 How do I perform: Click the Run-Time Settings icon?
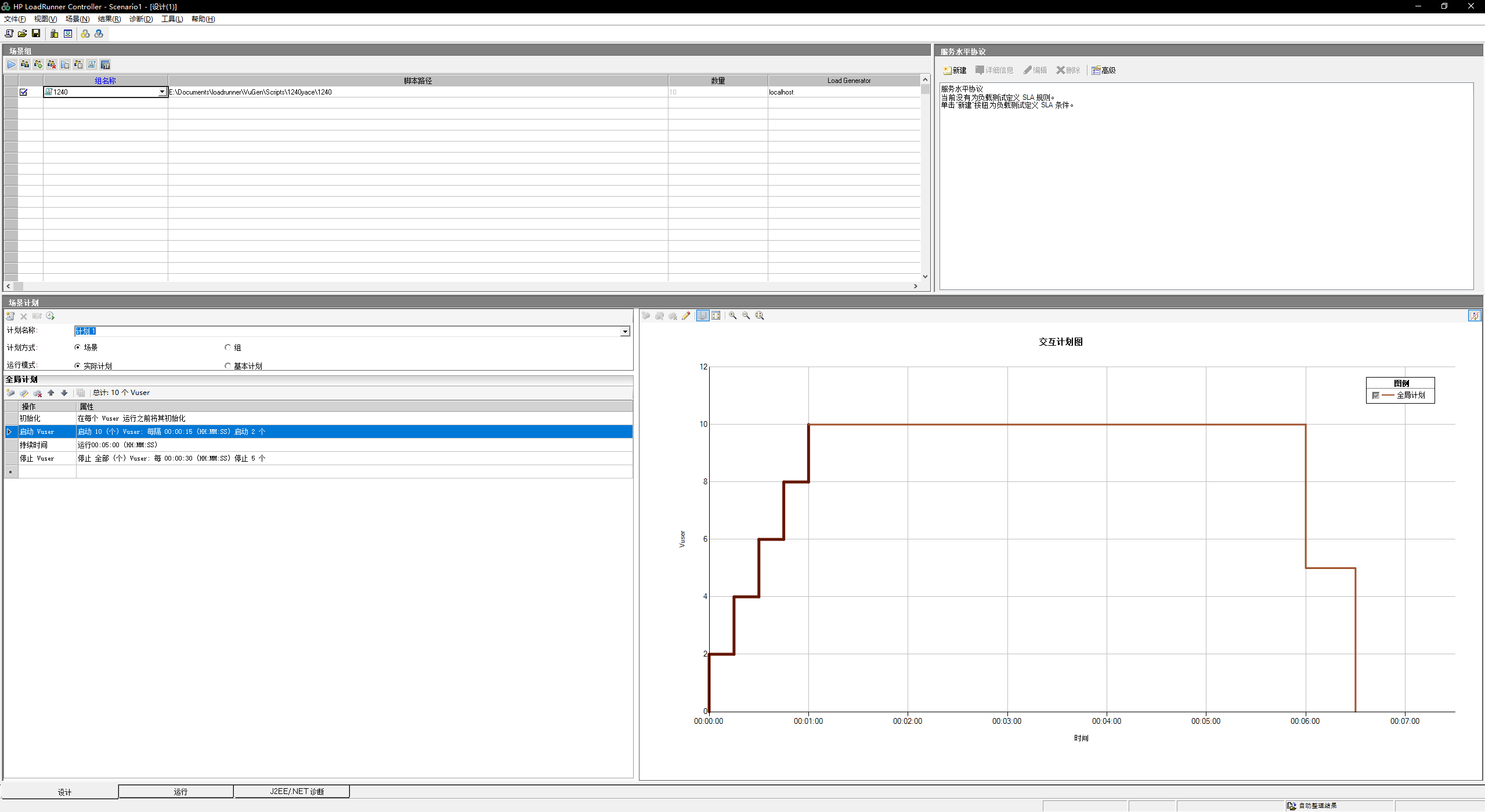[x=65, y=64]
